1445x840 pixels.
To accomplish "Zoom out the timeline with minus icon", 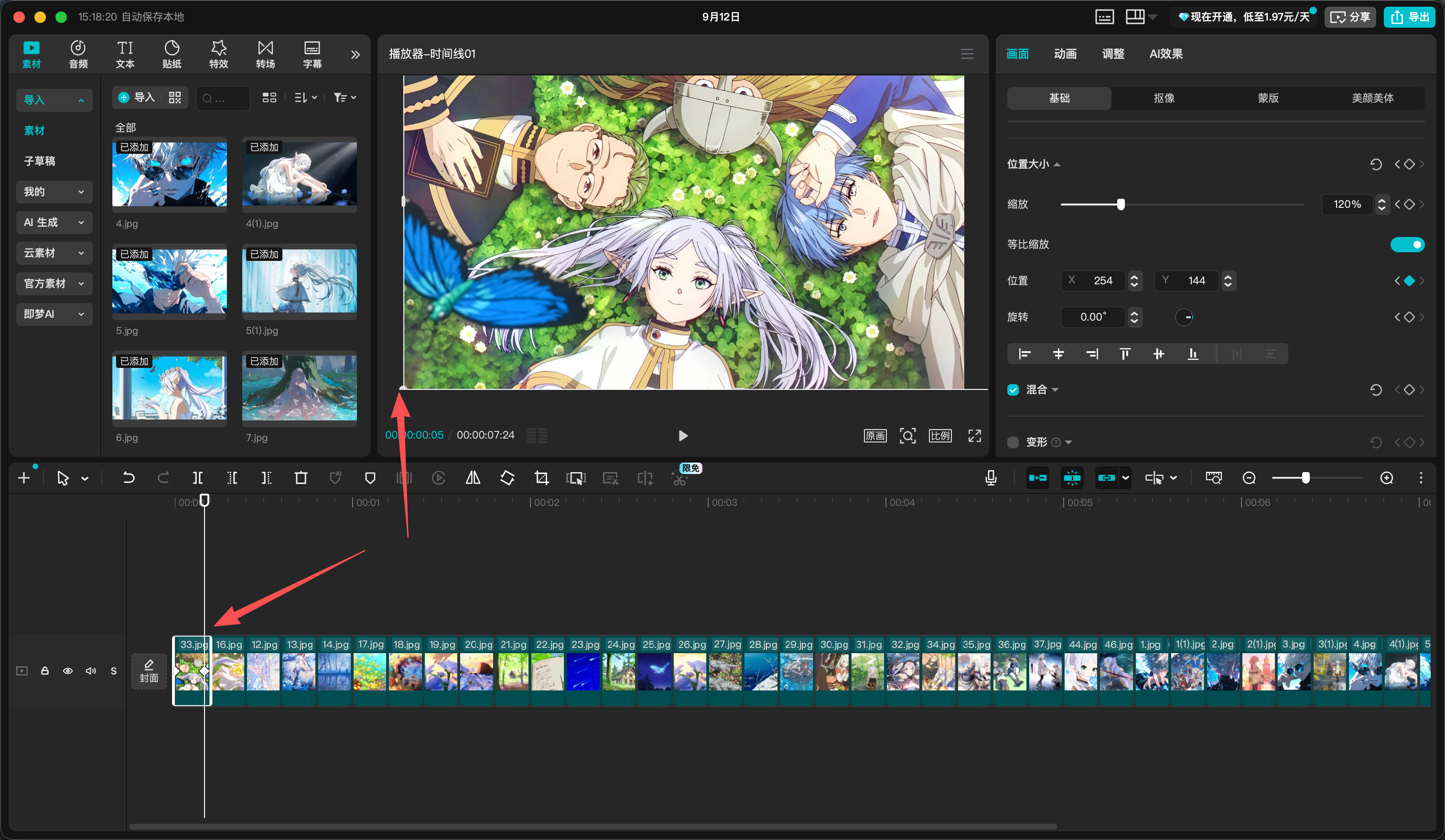I will point(1249,478).
